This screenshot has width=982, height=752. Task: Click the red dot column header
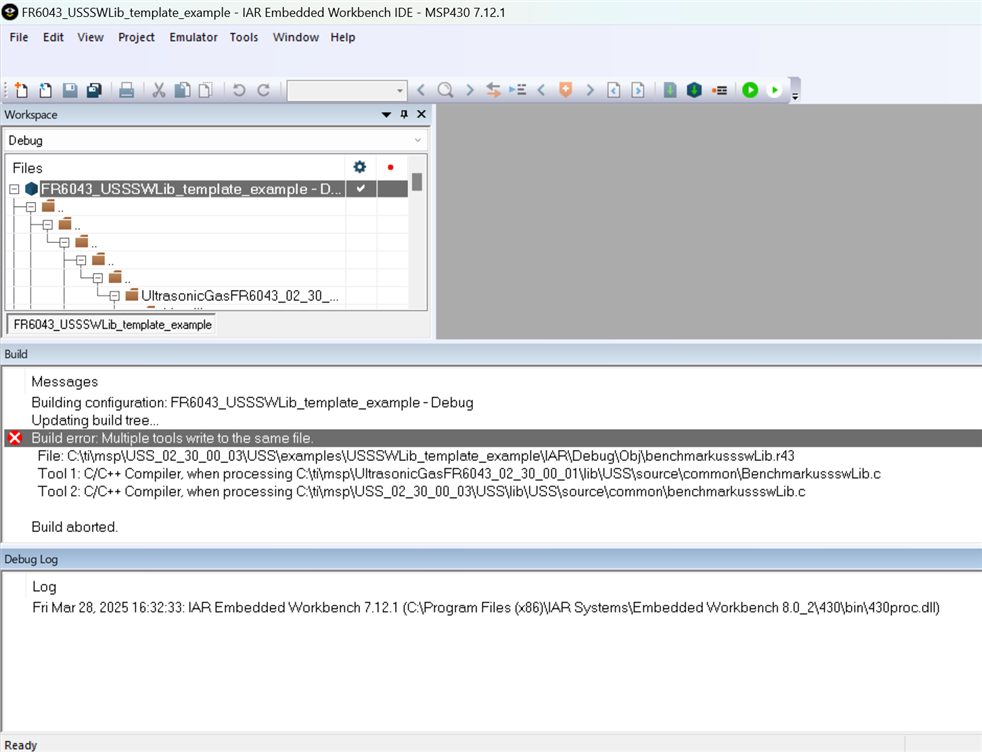tap(391, 167)
